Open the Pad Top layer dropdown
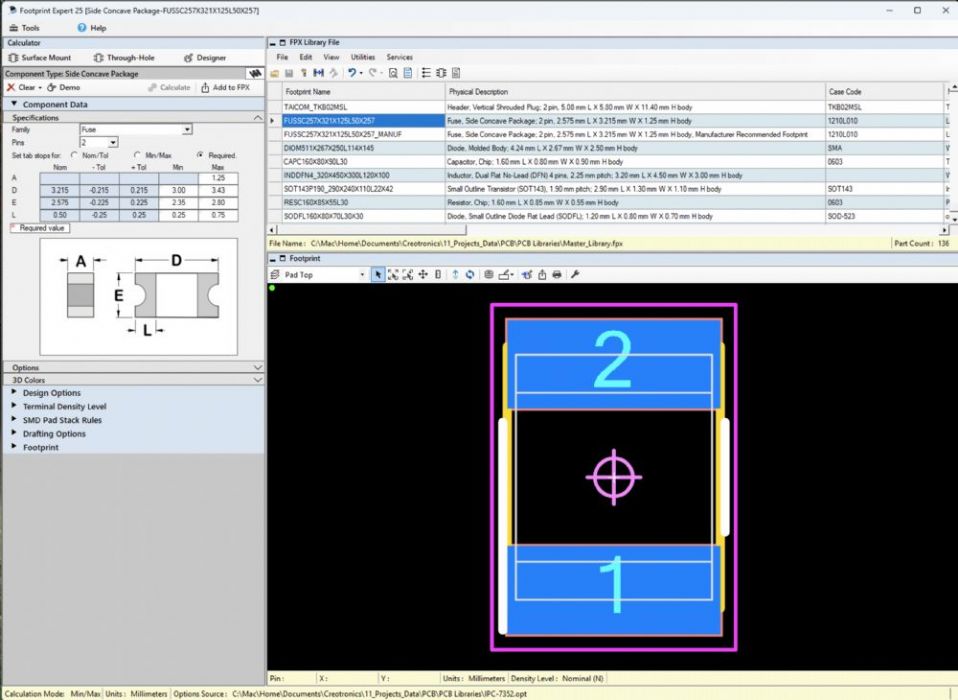958x700 pixels. (x=322, y=275)
